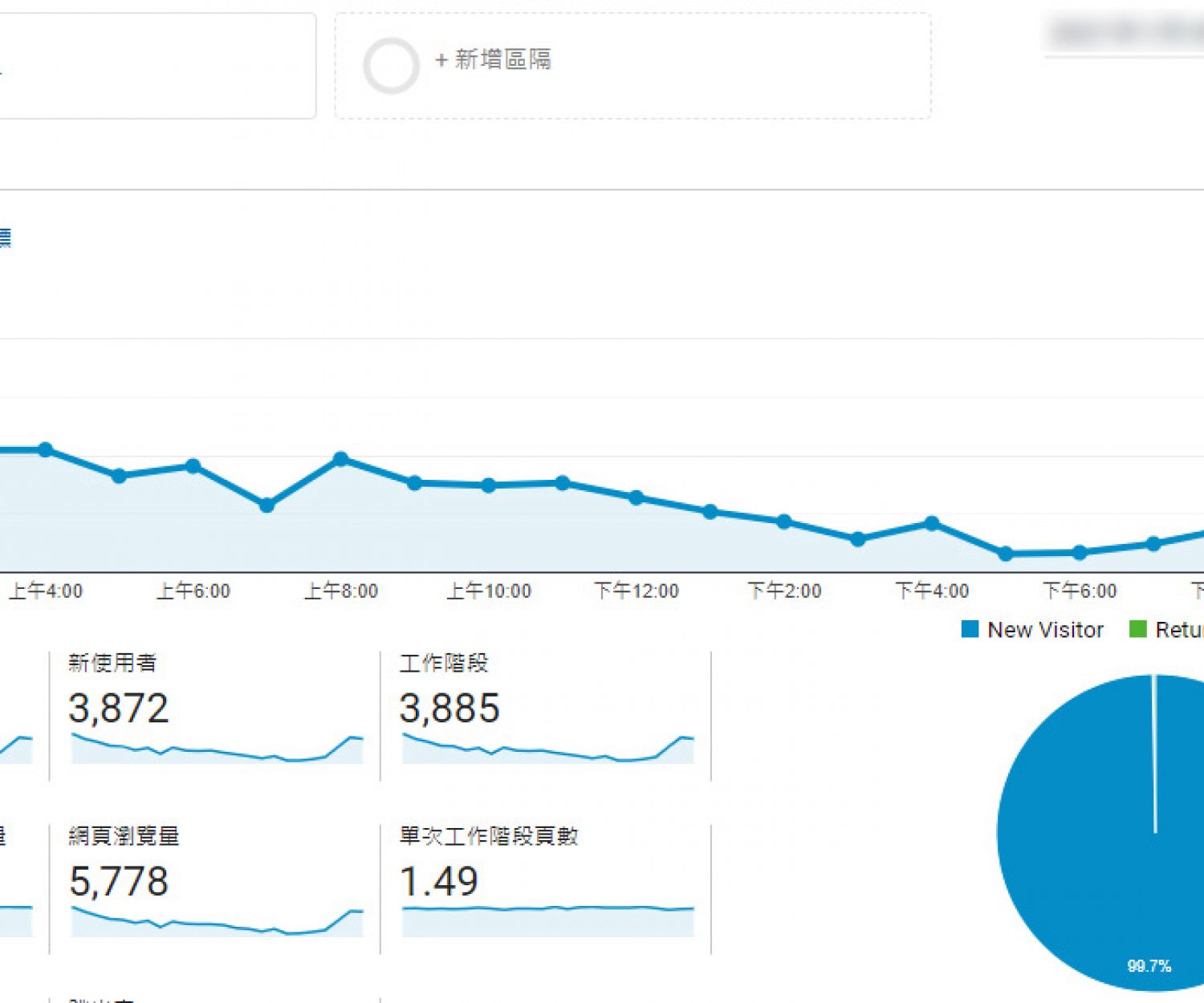Click the chart data point at 下午4:00

tap(932, 523)
